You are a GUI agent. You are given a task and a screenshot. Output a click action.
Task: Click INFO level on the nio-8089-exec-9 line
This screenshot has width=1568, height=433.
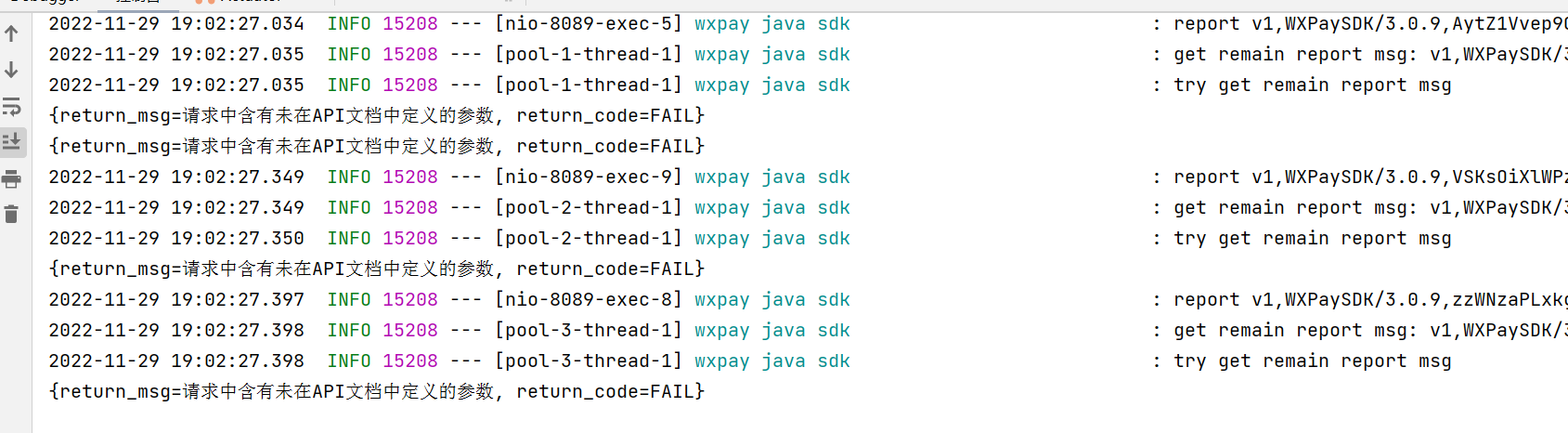tap(349, 177)
